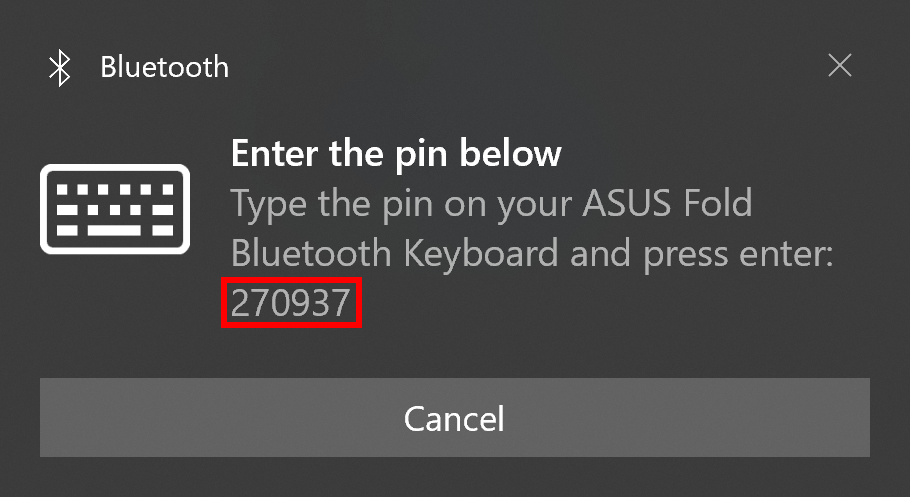Click the white keyboard device icon
Screen dimensions: 910x497
pyautogui.click(x=115, y=209)
